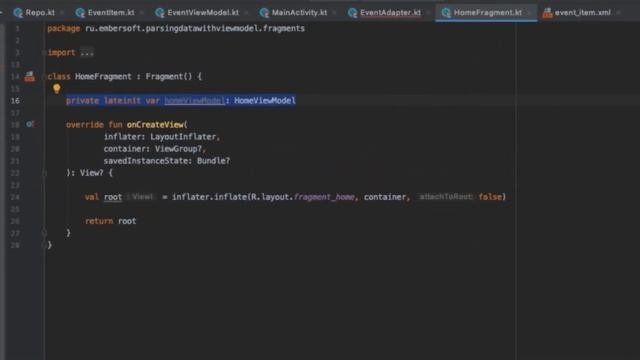Open the EventItem.kt tab

click(110, 13)
